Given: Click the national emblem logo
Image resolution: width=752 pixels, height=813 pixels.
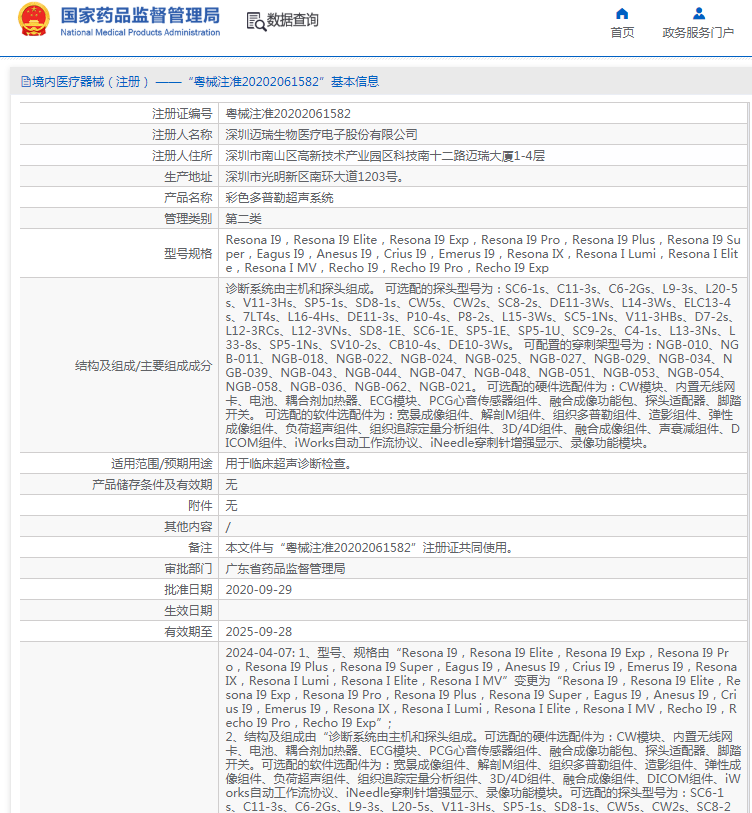Looking at the screenshot, I should tap(34, 20).
